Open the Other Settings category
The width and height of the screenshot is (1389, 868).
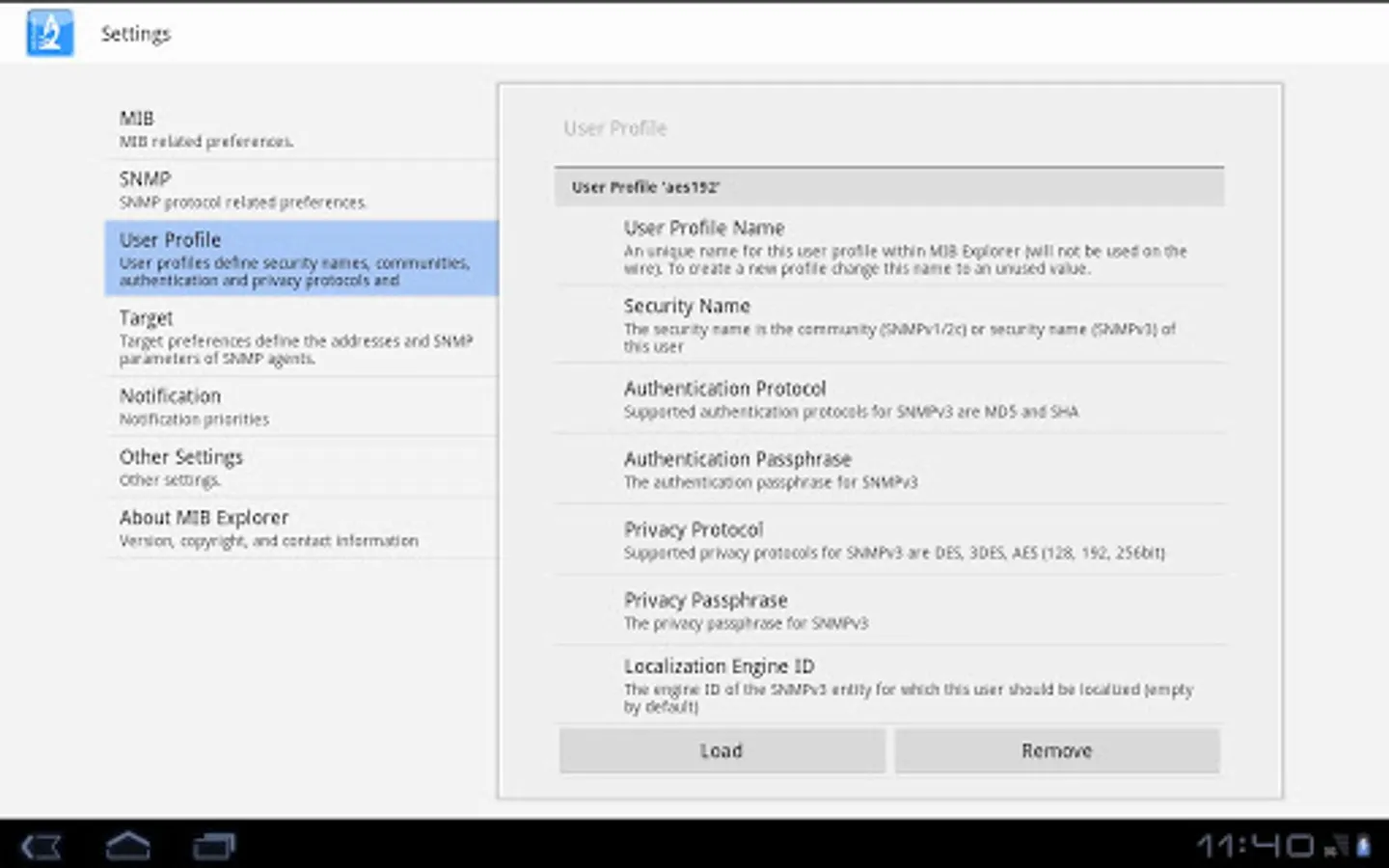coord(301,468)
